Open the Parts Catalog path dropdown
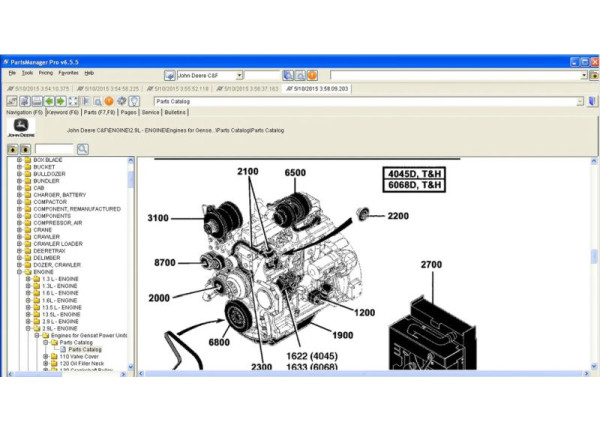Image resolution: width=600 pixels, height=431 pixels. coord(580,101)
